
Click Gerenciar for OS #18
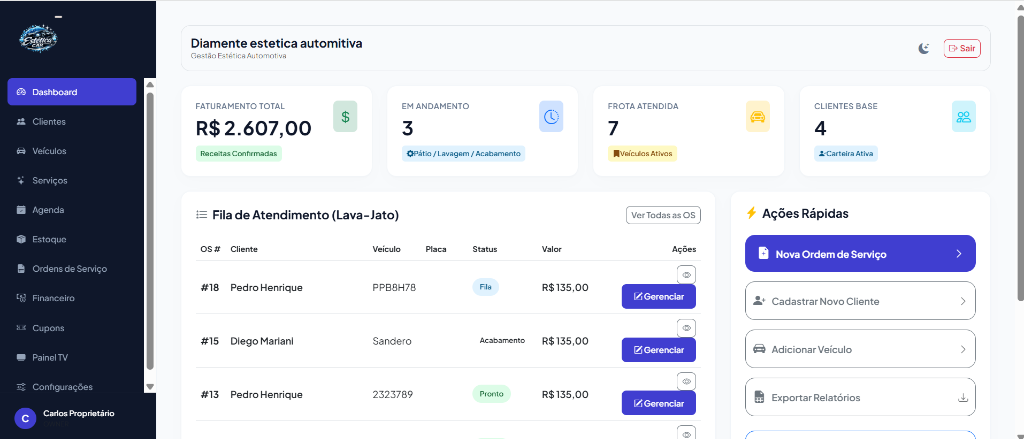(x=658, y=297)
